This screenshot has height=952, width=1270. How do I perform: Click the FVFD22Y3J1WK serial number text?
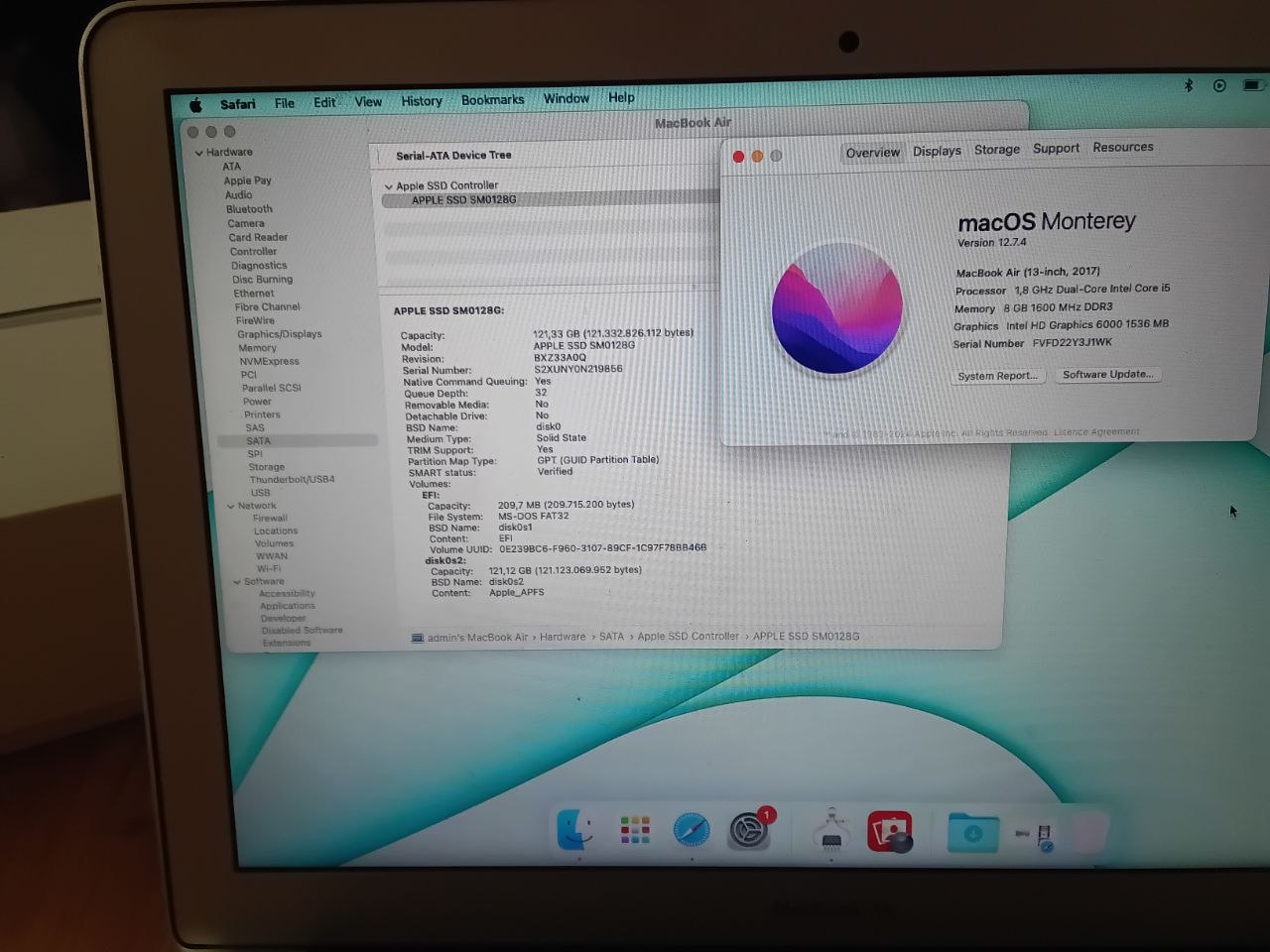(x=1072, y=343)
